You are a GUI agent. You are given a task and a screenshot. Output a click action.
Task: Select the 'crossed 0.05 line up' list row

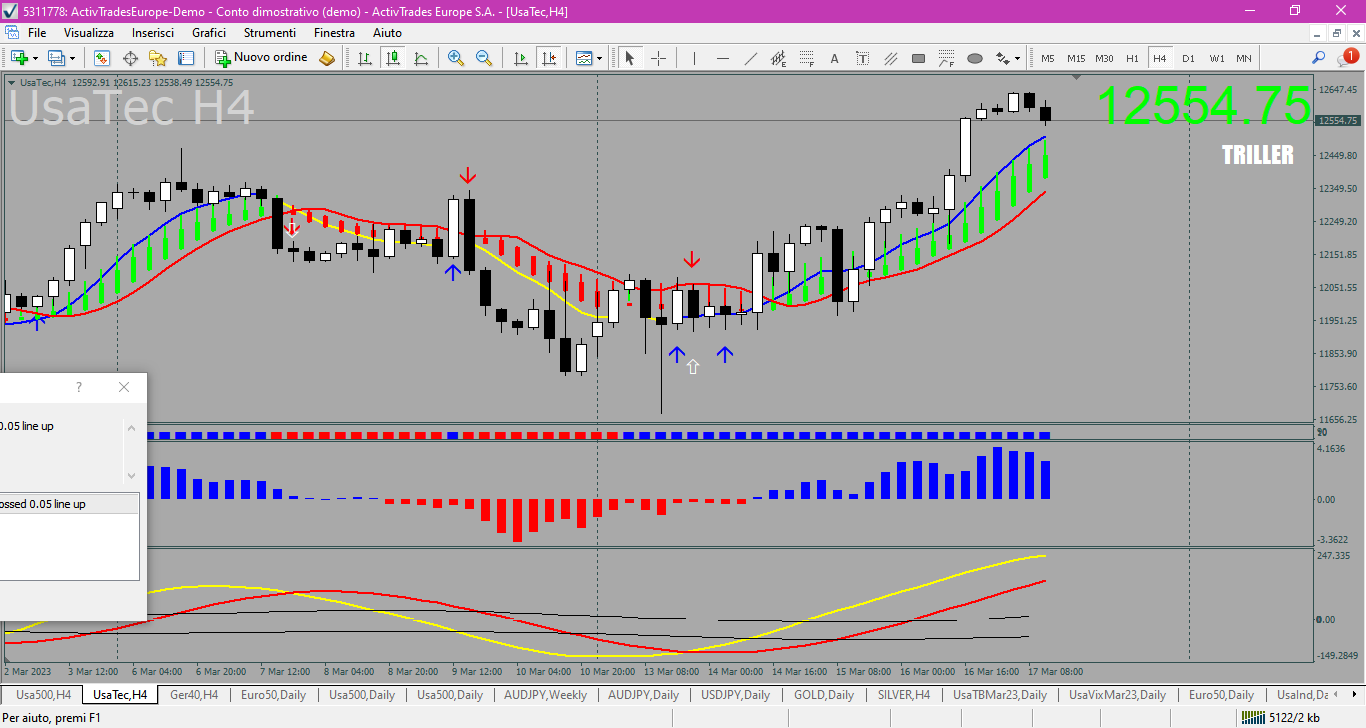coord(69,504)
